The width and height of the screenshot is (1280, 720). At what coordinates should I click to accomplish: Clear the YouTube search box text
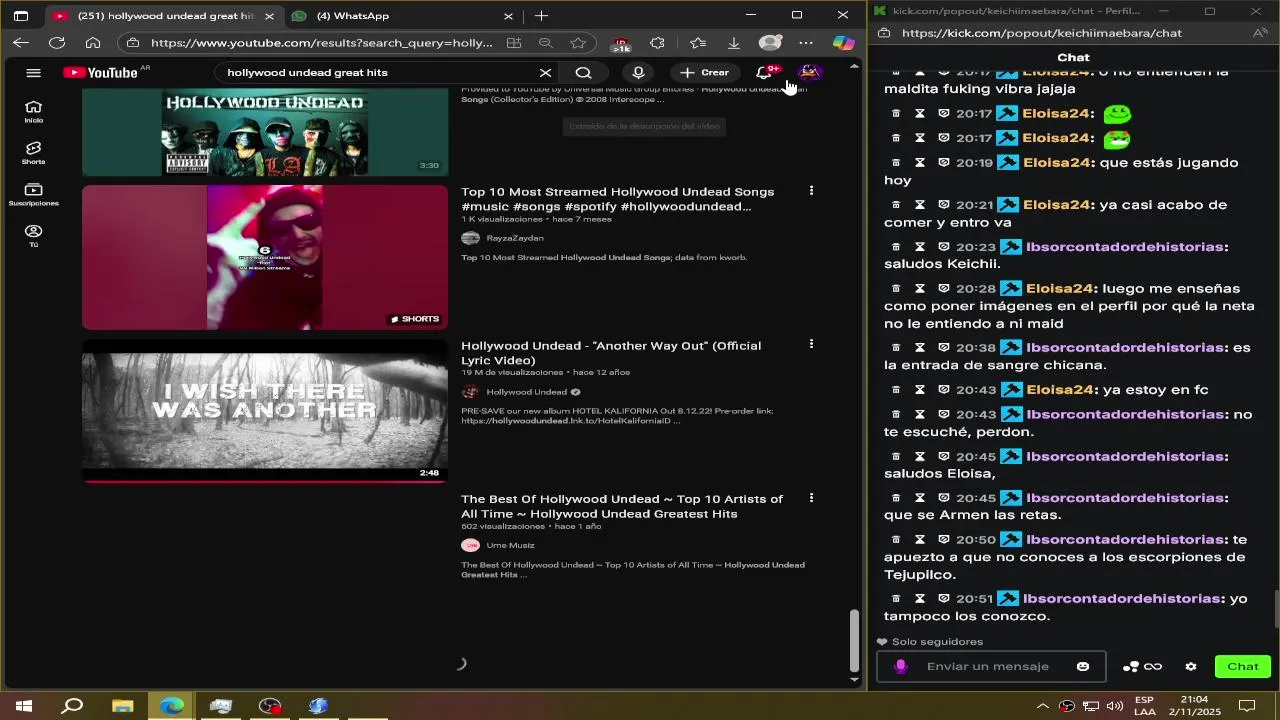(x=545, y=72)
